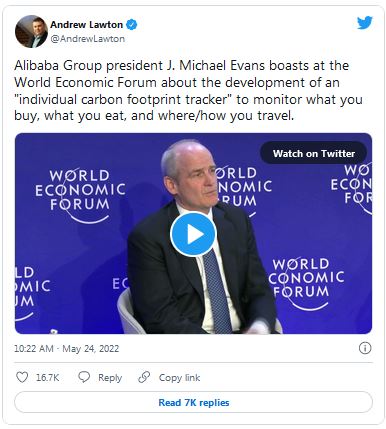
Task: Open the 10:22 AM May 24 timestamp
Action: point(67,349)
